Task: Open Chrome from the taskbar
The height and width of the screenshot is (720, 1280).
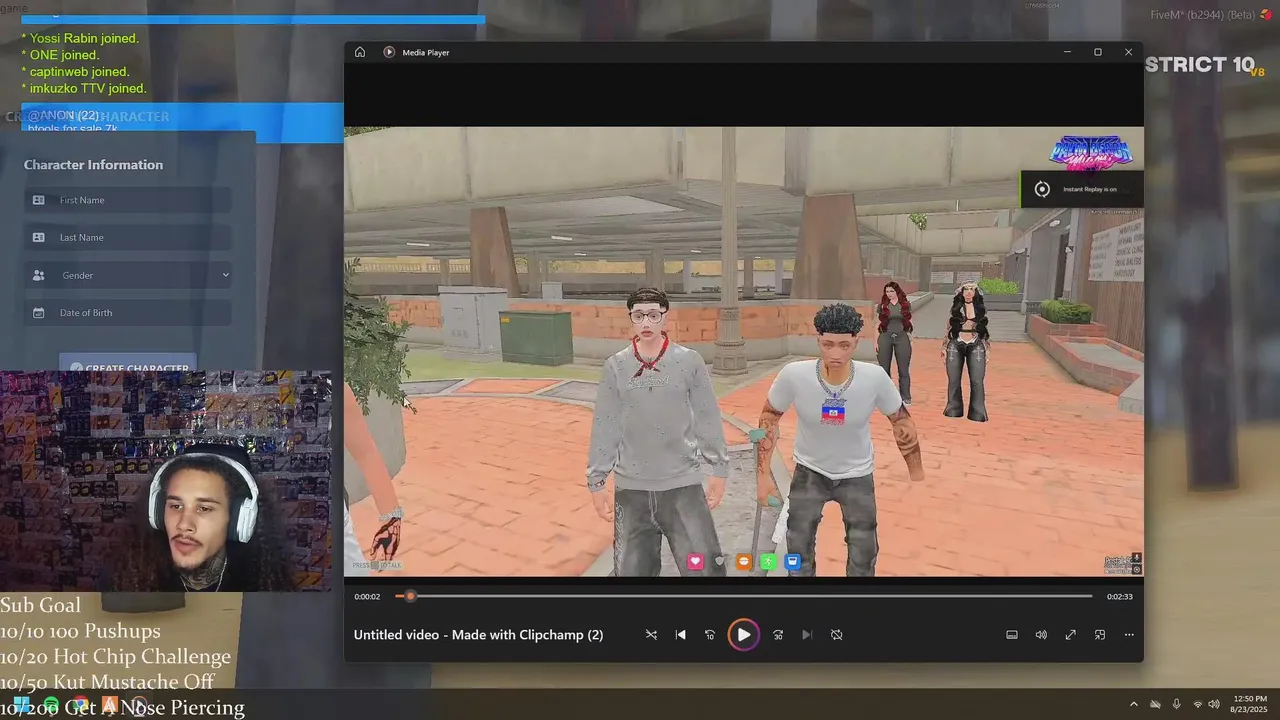Action: (x=80, y=706)
